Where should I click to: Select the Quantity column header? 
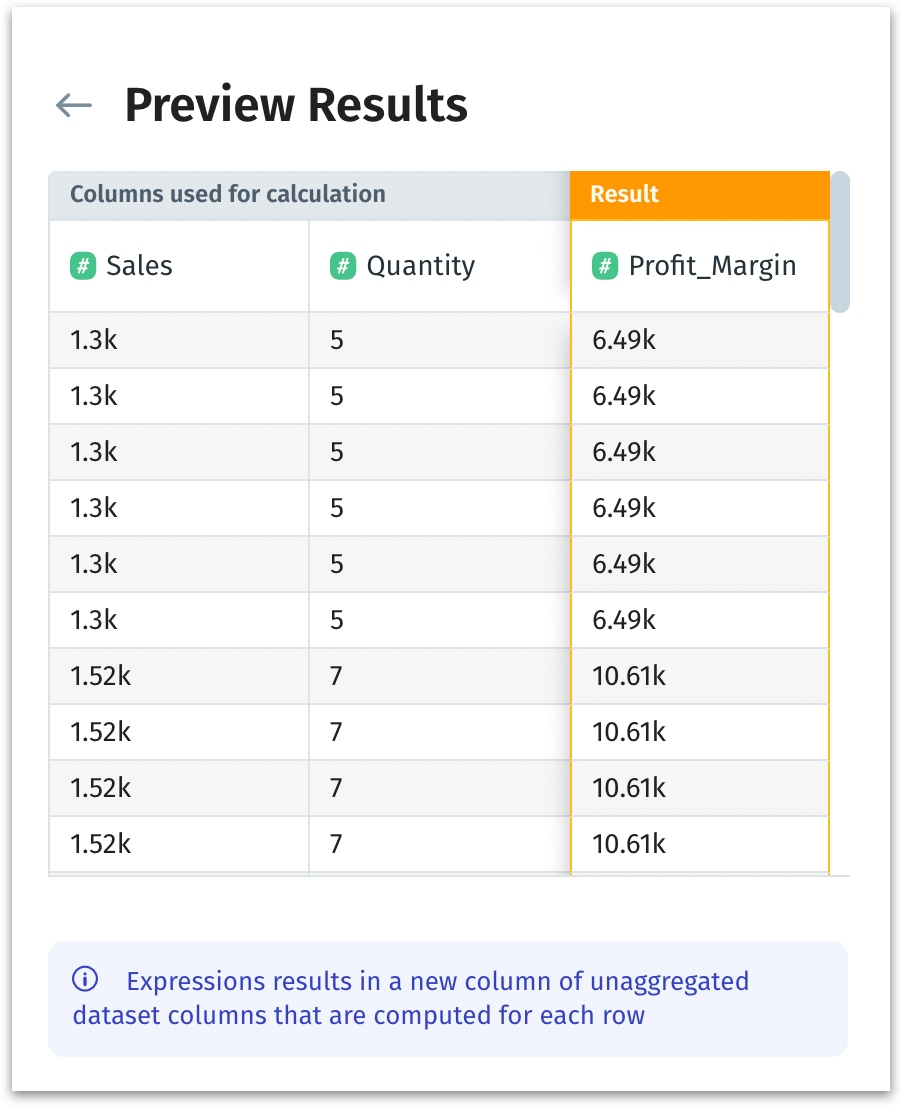[x=420, y=266]
